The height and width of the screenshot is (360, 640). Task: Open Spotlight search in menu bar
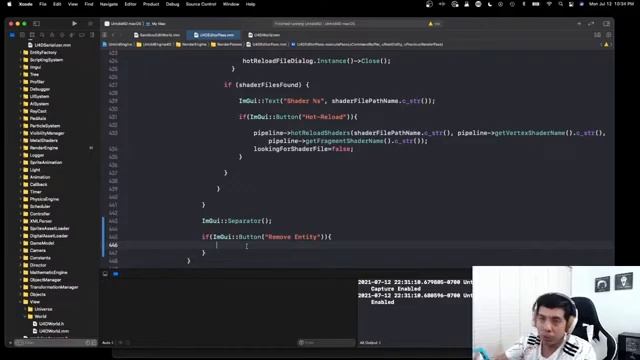[560, 4]
